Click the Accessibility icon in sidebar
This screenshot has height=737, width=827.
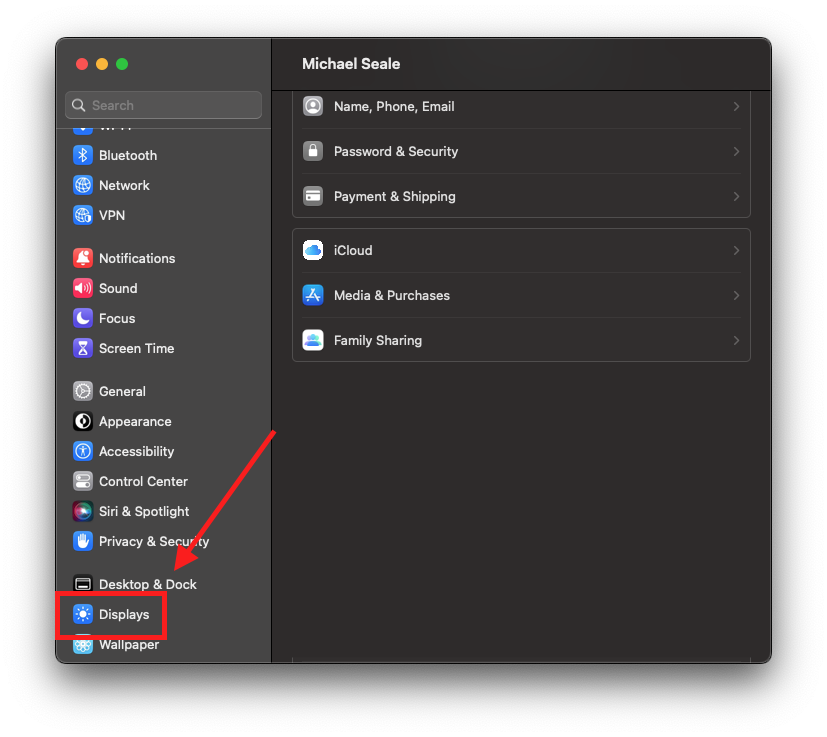[x=83, y=451]
